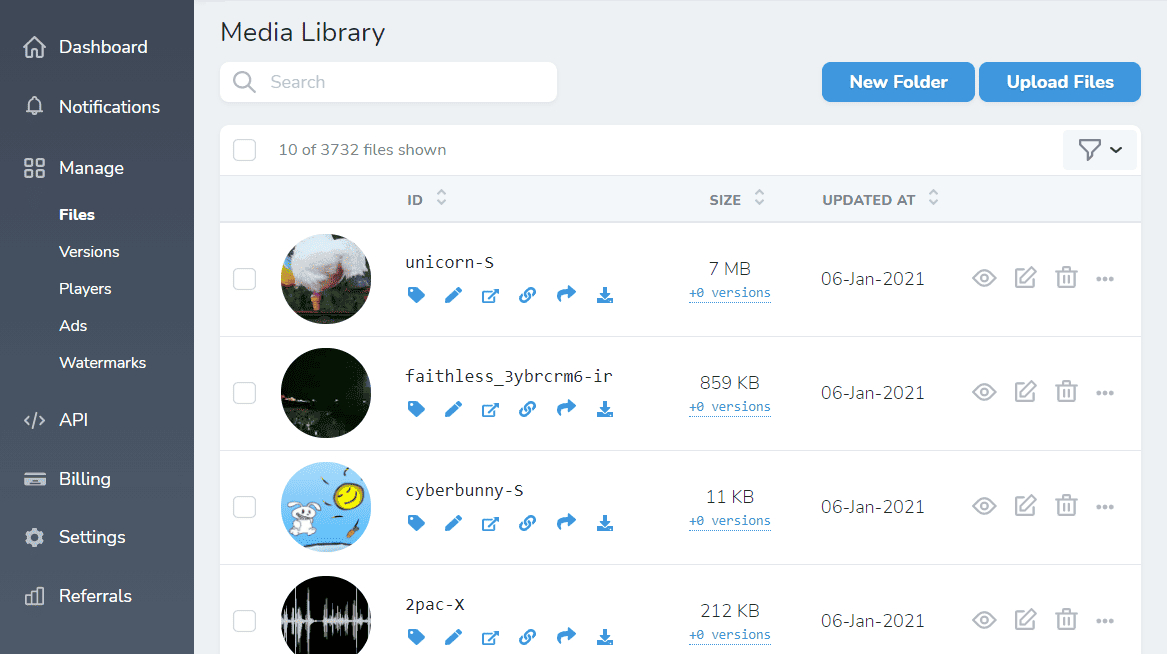Screen dimensions: 1167x654
Task: Click the tag icon under unicorn-S
Action: (x=416, y=295)
